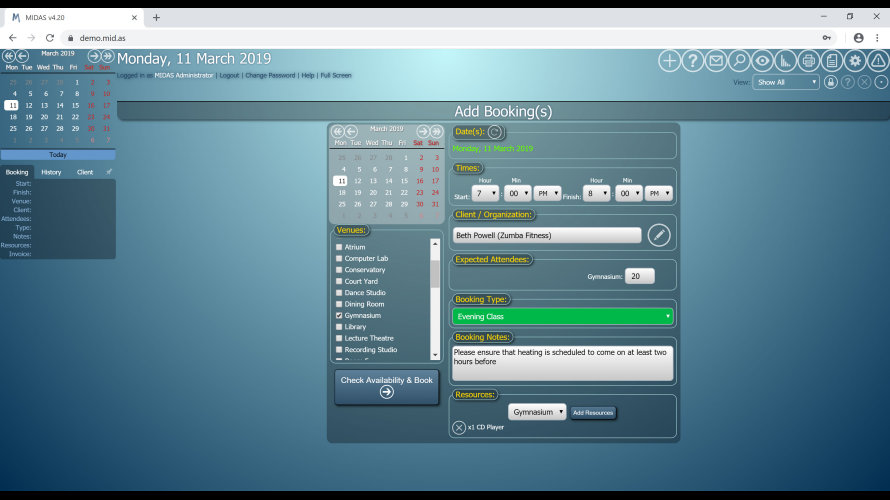Image resolution: width=890 pixels, height=500 pixels.
Task: Open a new browser tab
Action: click(156, 18)
